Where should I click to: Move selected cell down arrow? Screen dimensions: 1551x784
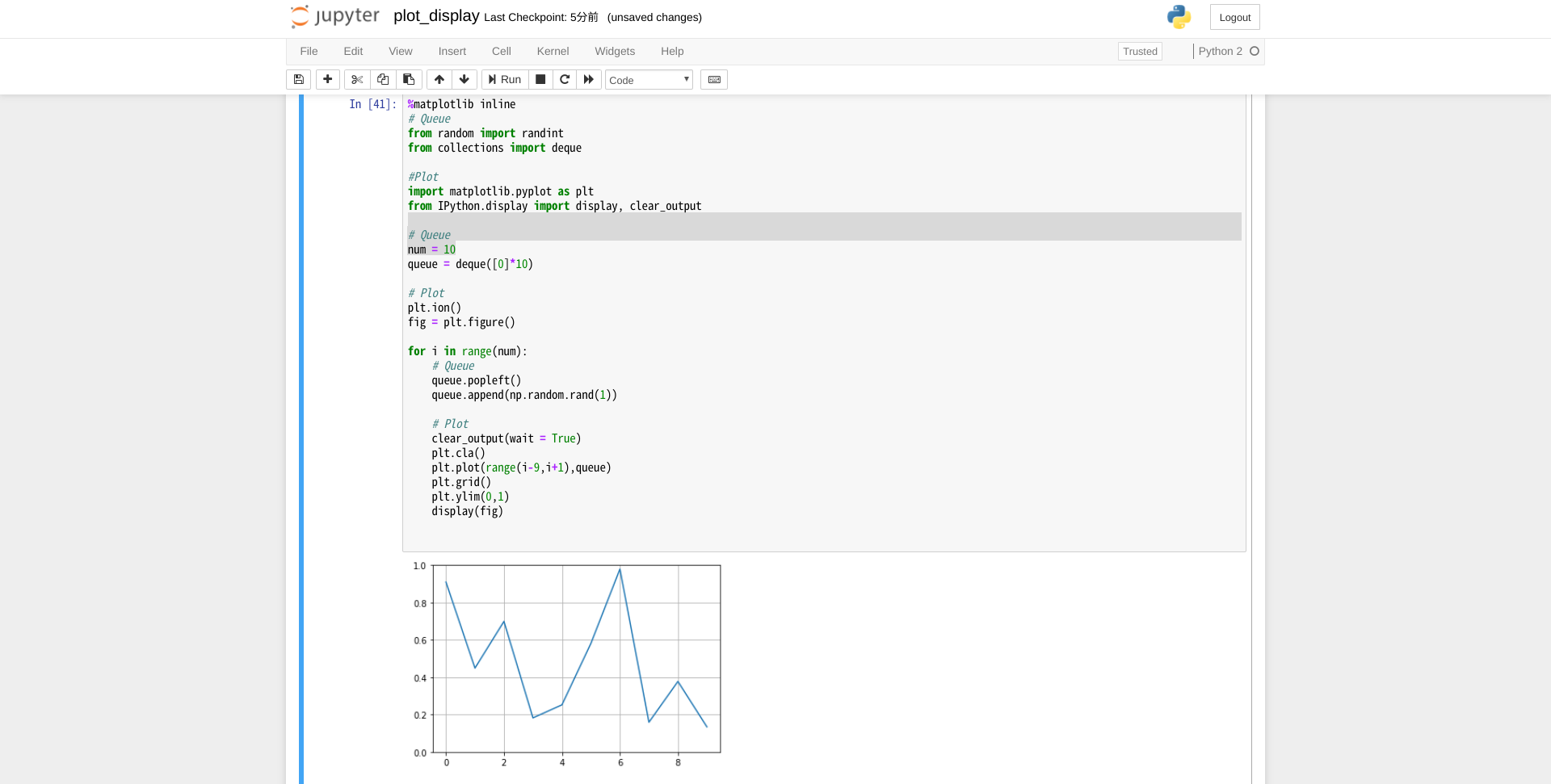[464, 79]
